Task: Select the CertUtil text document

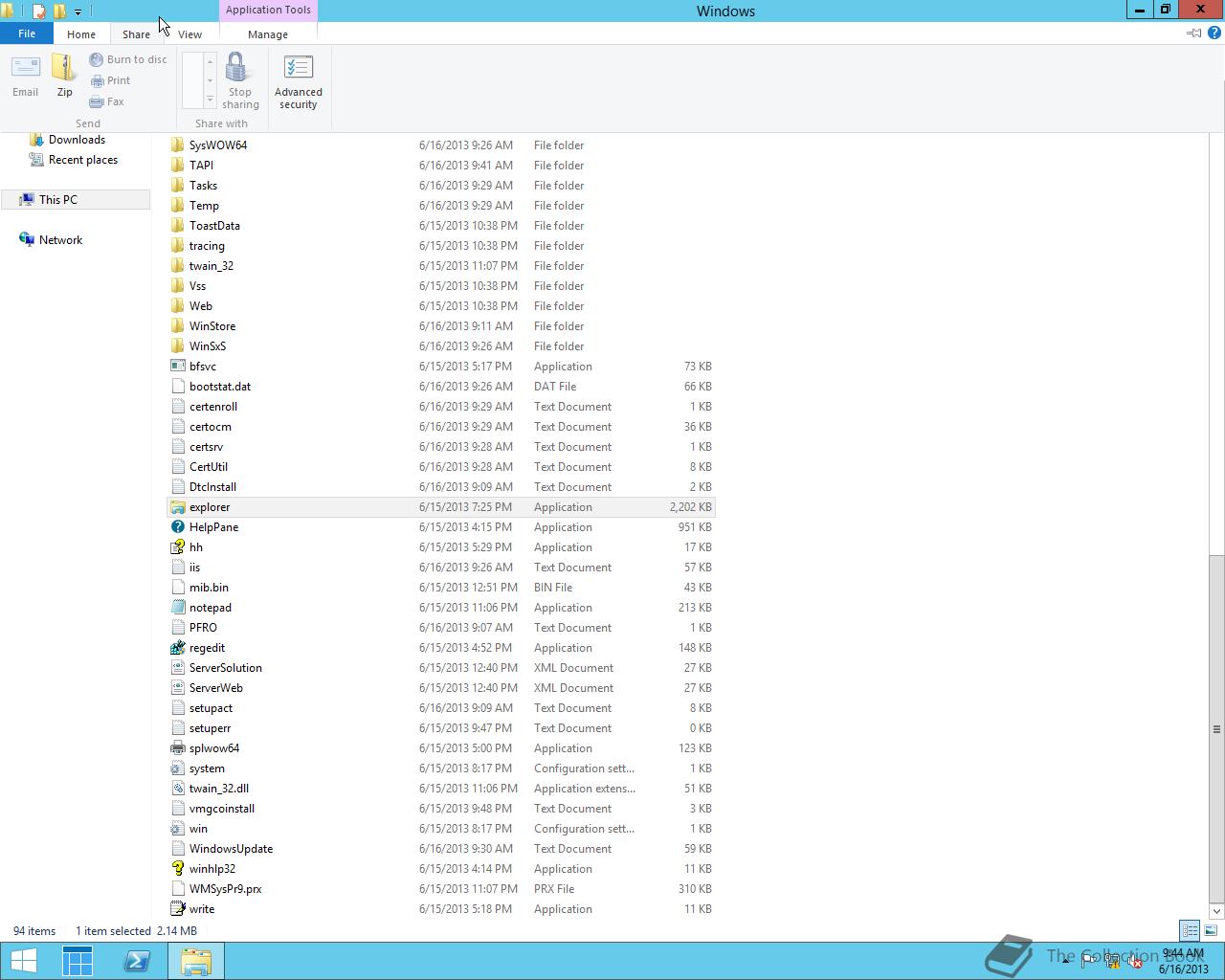Action: pyautogui.click(x=441, y=467)
